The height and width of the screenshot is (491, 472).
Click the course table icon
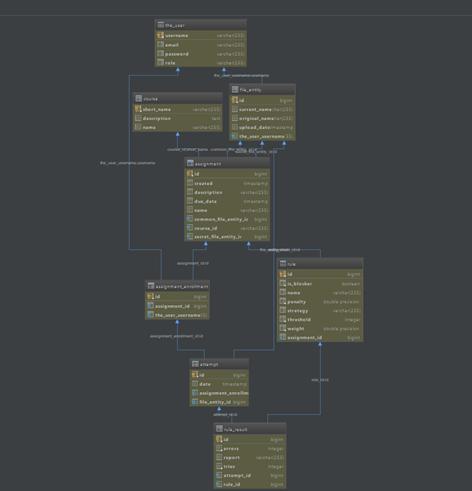(x=138, y=99)
